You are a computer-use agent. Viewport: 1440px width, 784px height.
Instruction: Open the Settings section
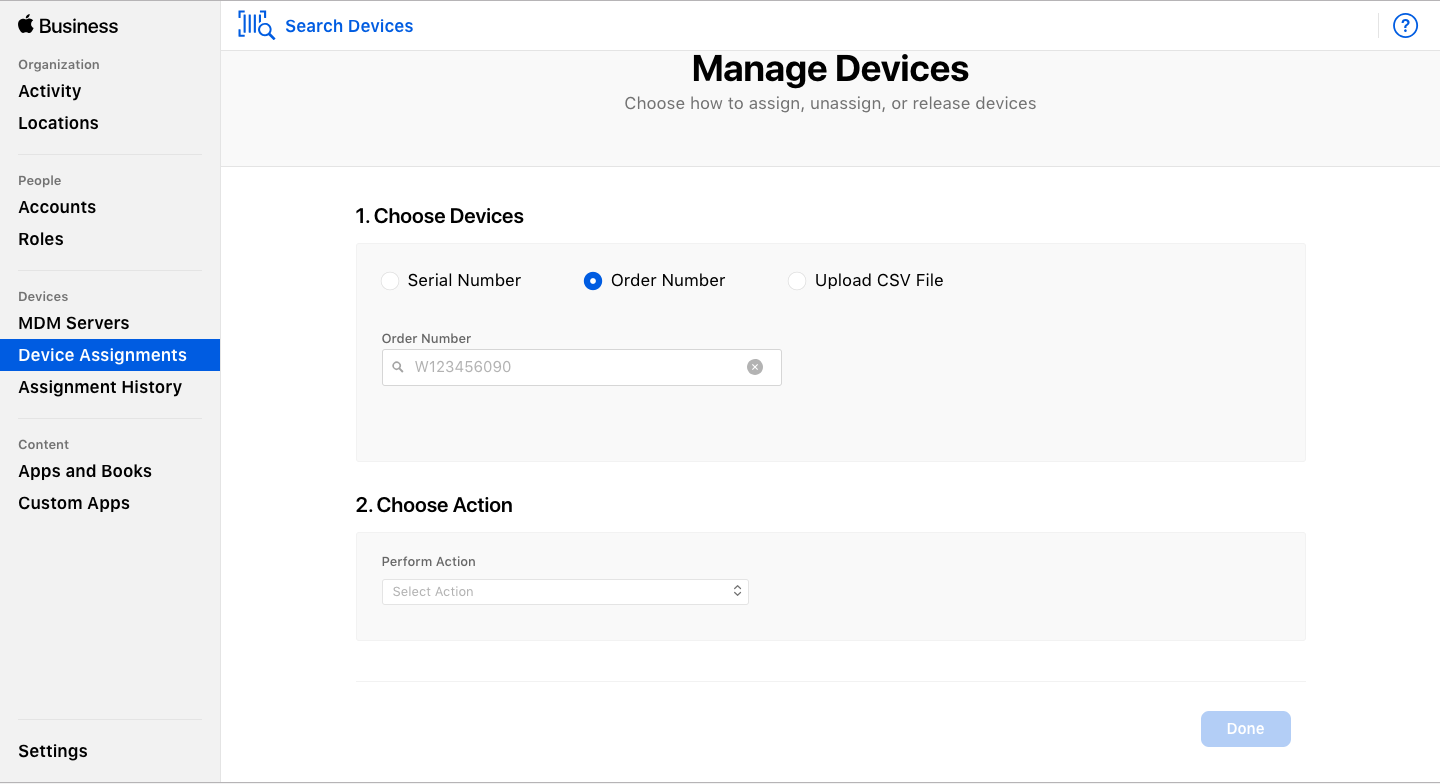click(52, 751)
